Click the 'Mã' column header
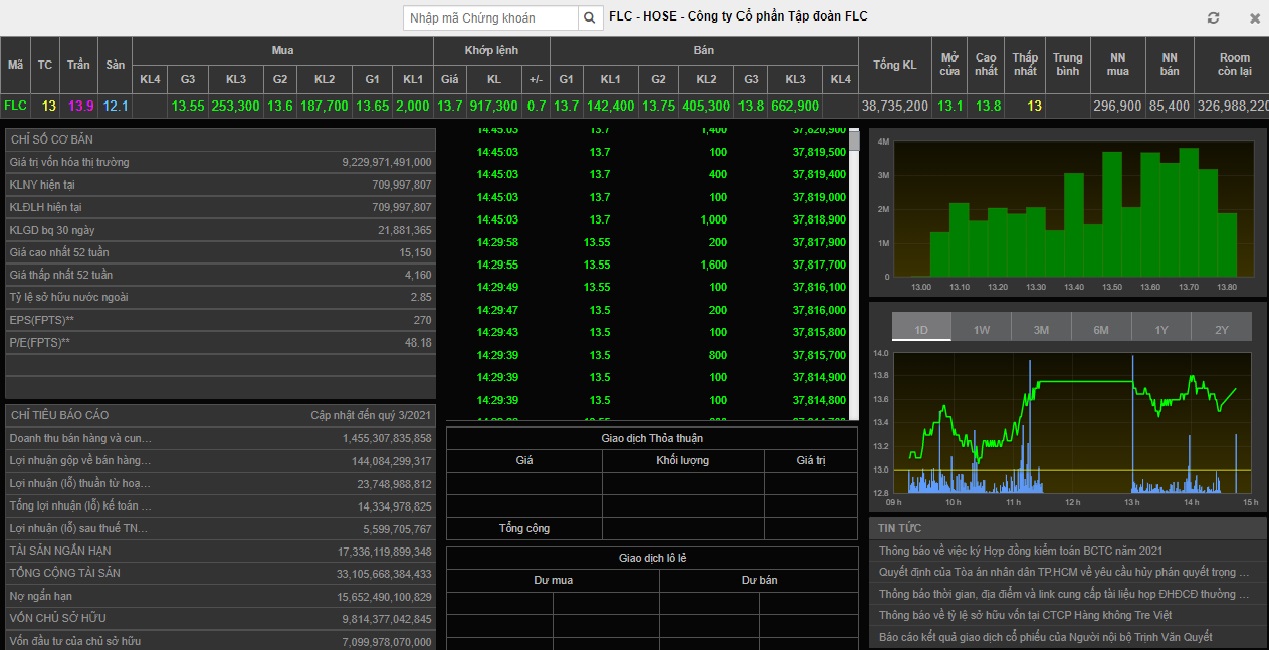 [x=15, y=64]
